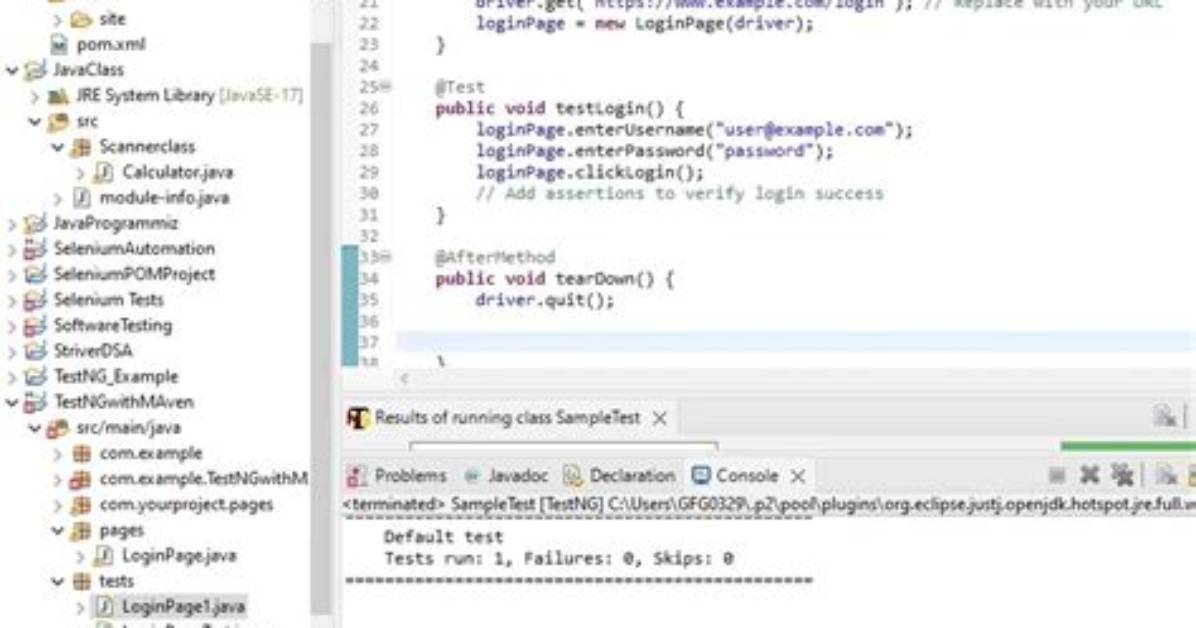This screenshot has width=1196, height=628.
Task: Click the pom.xml file icon
Action: [x=59, y=44]
